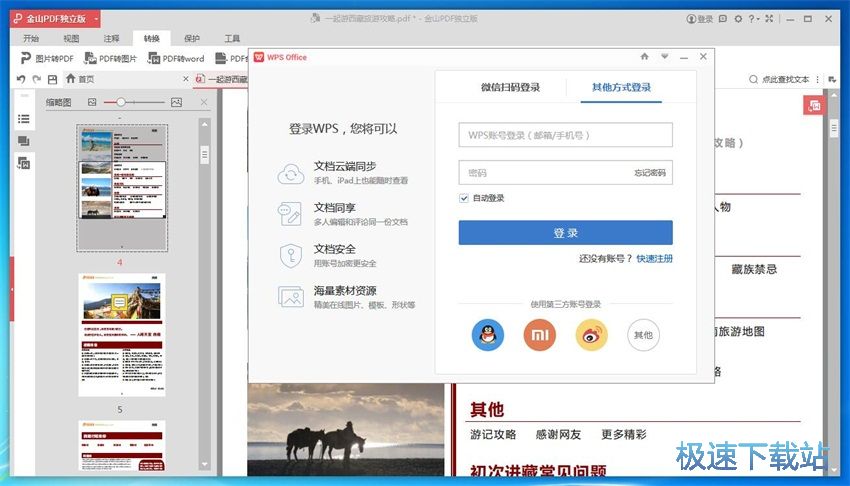Click the 快速注册 link

pyautogui.click(x=654, y=258)
